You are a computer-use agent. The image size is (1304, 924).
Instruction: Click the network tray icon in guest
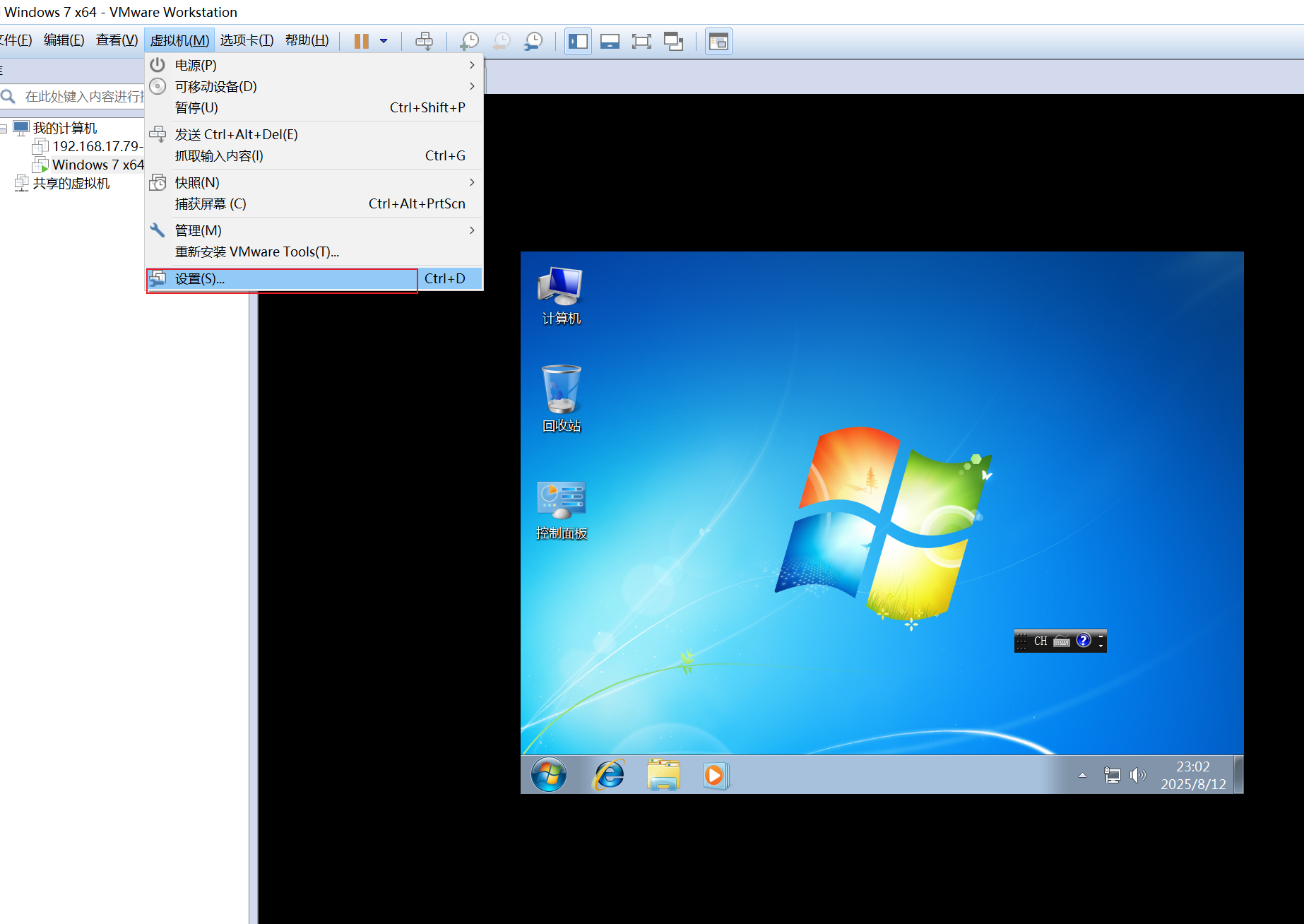click(1112, 775)
